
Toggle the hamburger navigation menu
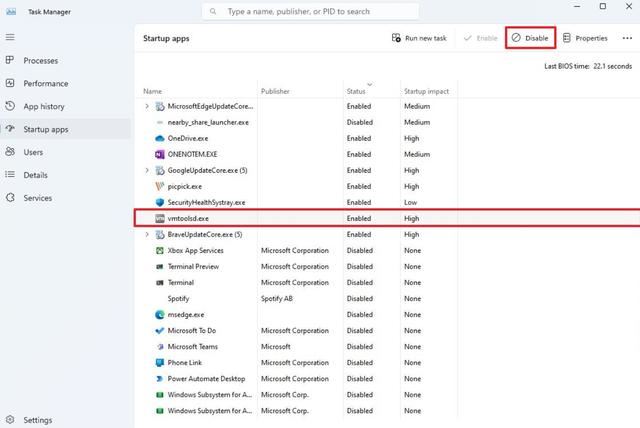click(x=10, y=37)
